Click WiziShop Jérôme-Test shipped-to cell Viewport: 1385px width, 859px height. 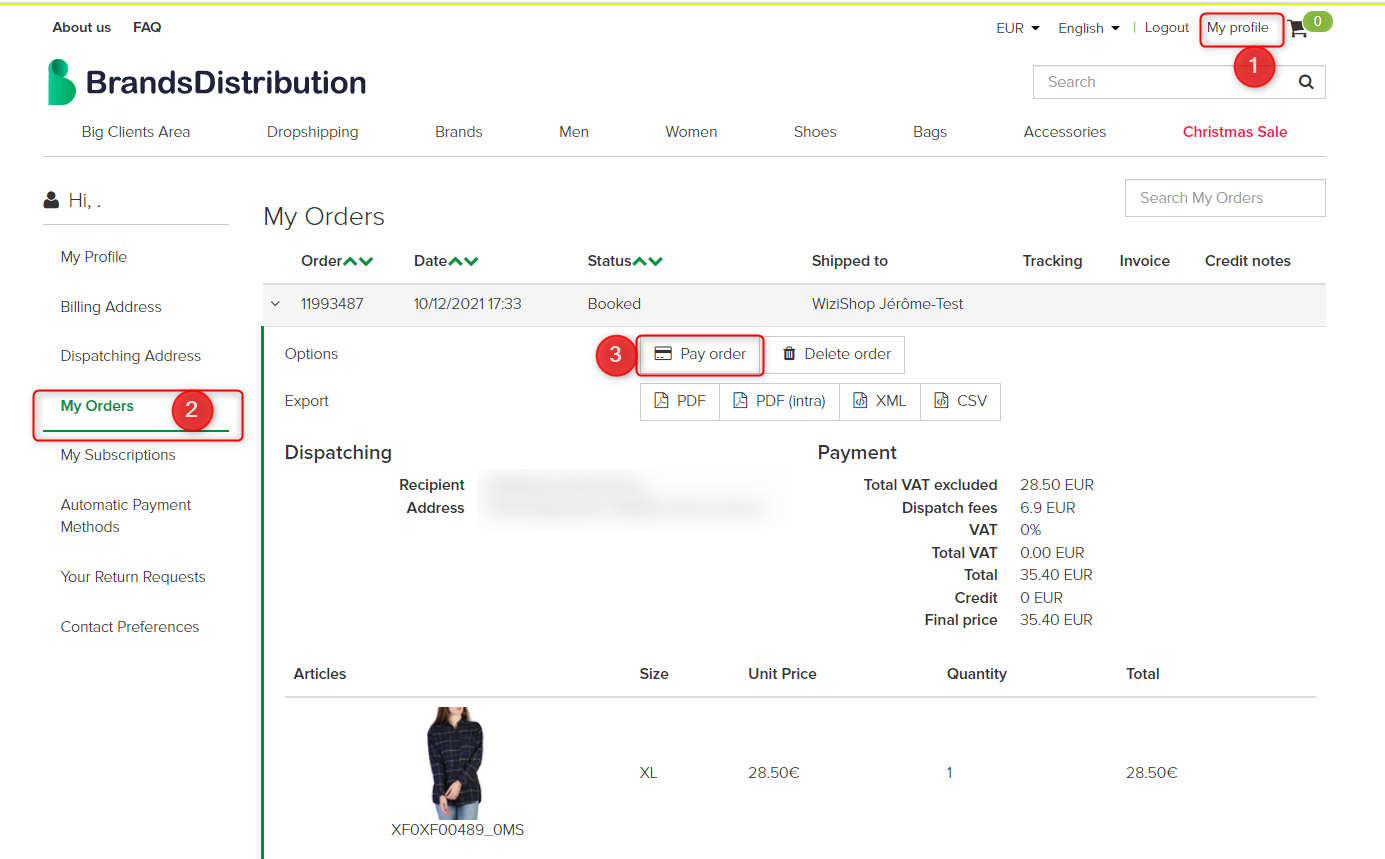(888, 304)
